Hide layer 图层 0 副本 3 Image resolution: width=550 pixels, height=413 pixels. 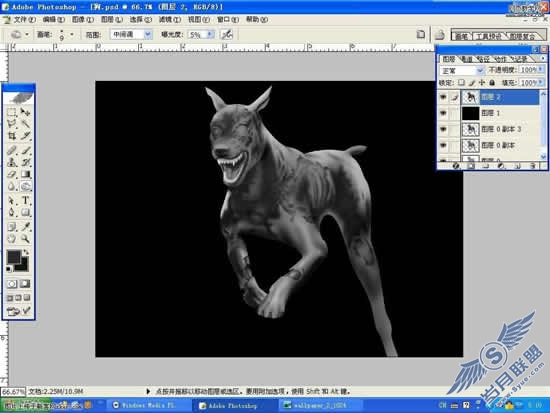[x=443, y=129]
